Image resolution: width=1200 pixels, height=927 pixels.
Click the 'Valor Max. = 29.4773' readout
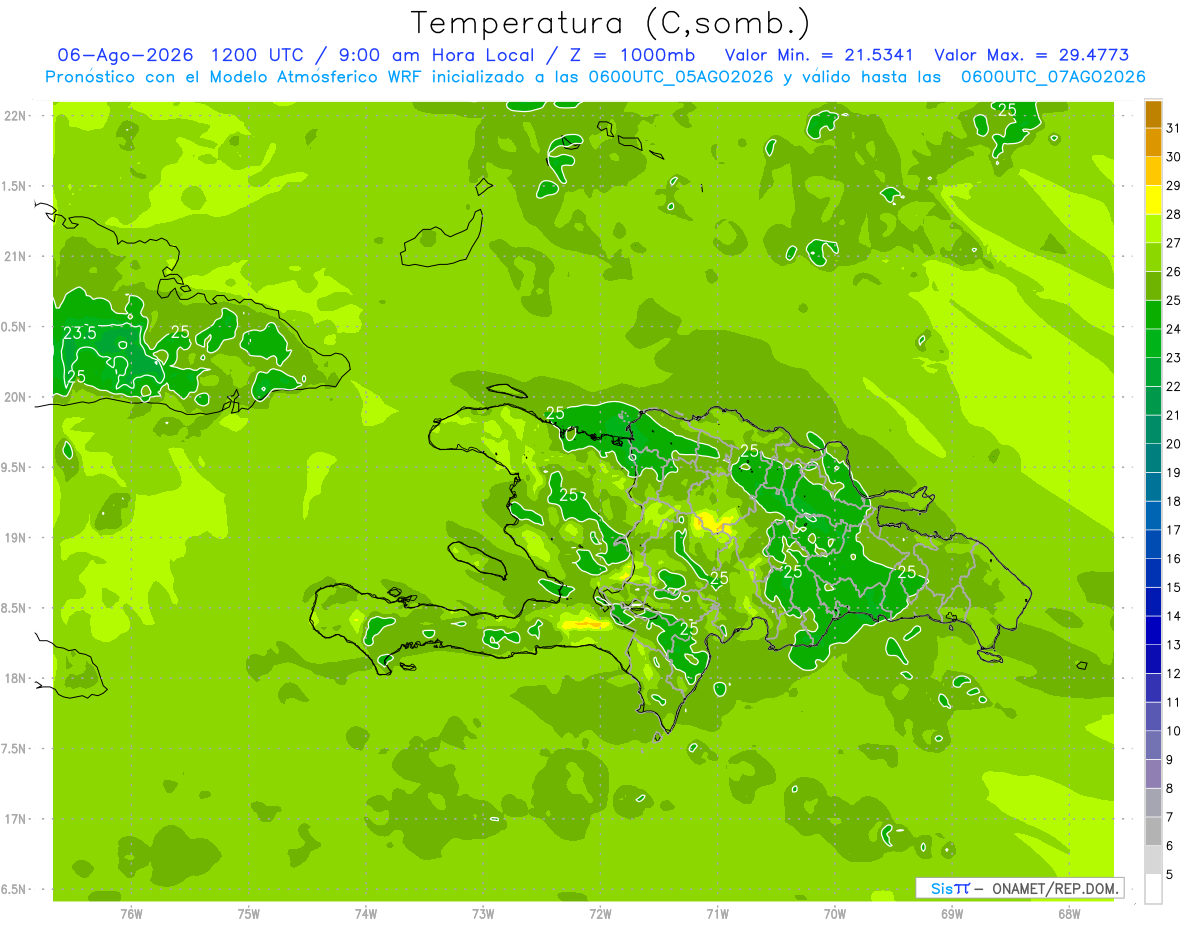tap(1032, 55)
